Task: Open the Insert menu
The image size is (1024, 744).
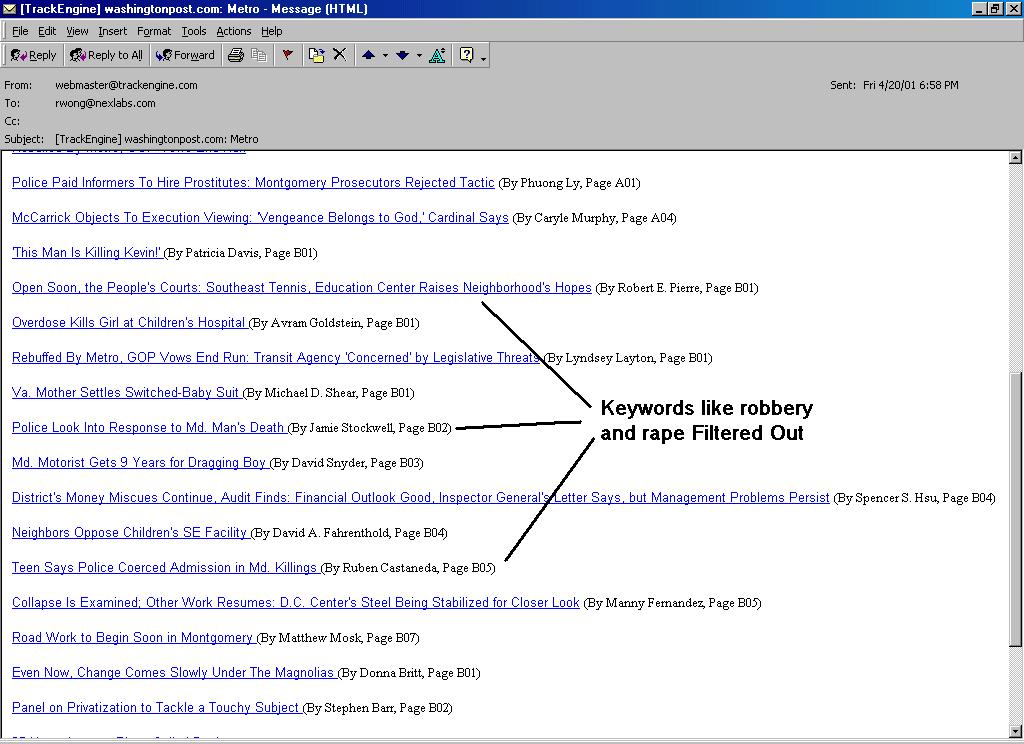Action: [113, 31]
